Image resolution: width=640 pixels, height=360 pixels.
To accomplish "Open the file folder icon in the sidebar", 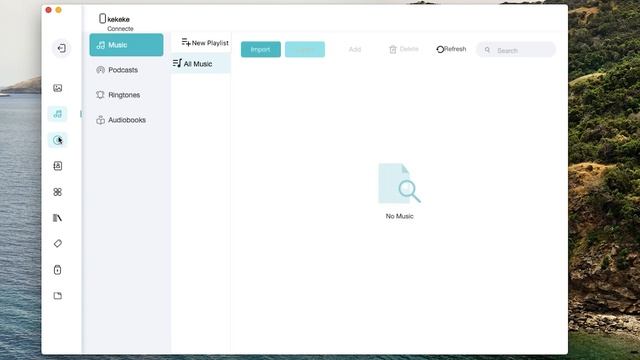I will pos(58,296).
